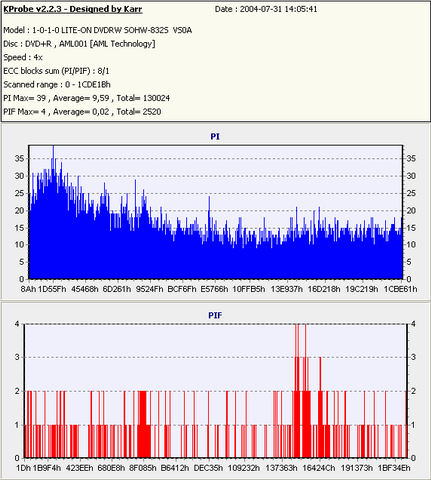Click the drive Model line

(x=98, y=30)
